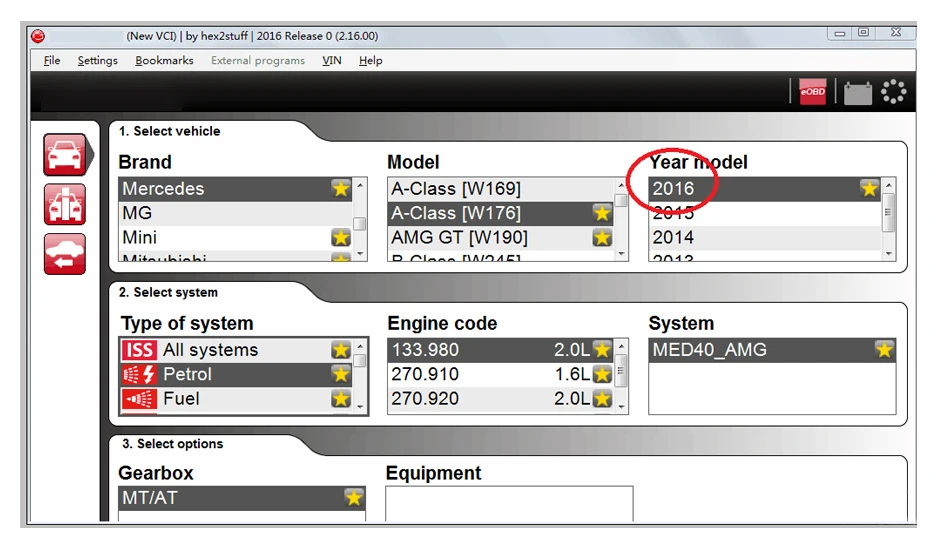The image size is (945, 545).
Task: Select ISS All systems type
Action: 236,350
